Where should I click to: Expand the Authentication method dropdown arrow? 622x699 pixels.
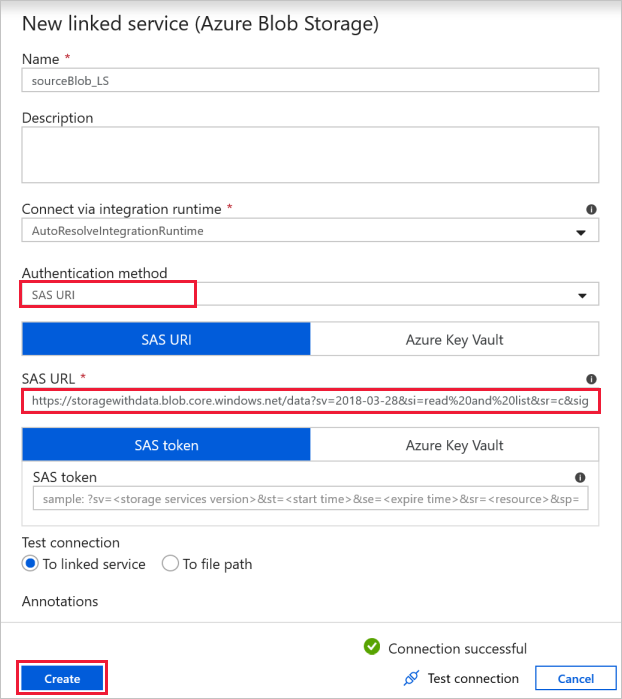[x=581, y=295]
